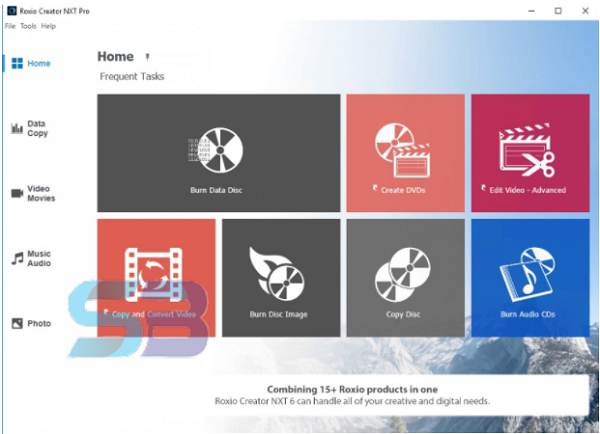Click the 'Combining 15+ Roxio products' banner headline
The height and width of the screenshot is (434, 600).
coord(352,390)
